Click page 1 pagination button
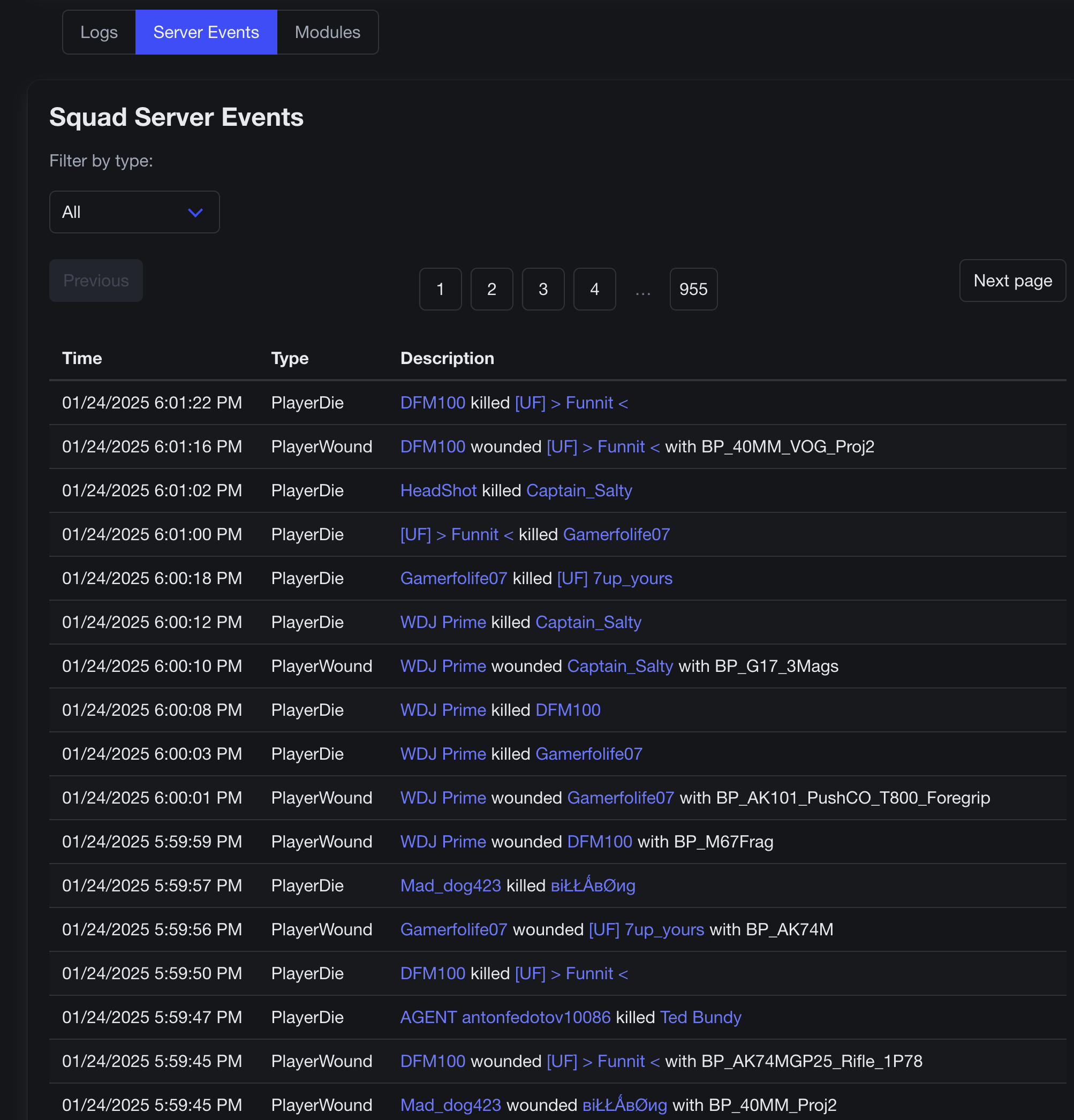This screenshot has height=1120, width=1074. (x=440, y=289)
